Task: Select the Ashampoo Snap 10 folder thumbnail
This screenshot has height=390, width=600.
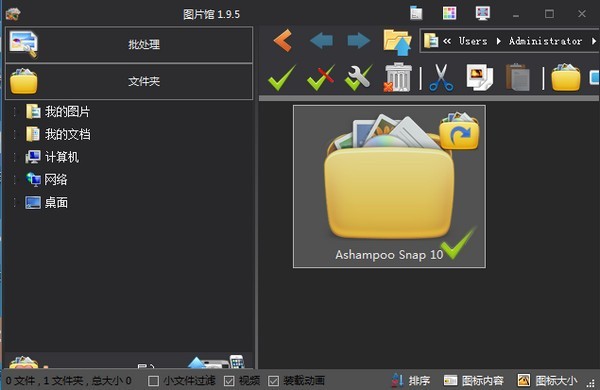Action: [389, 186]
